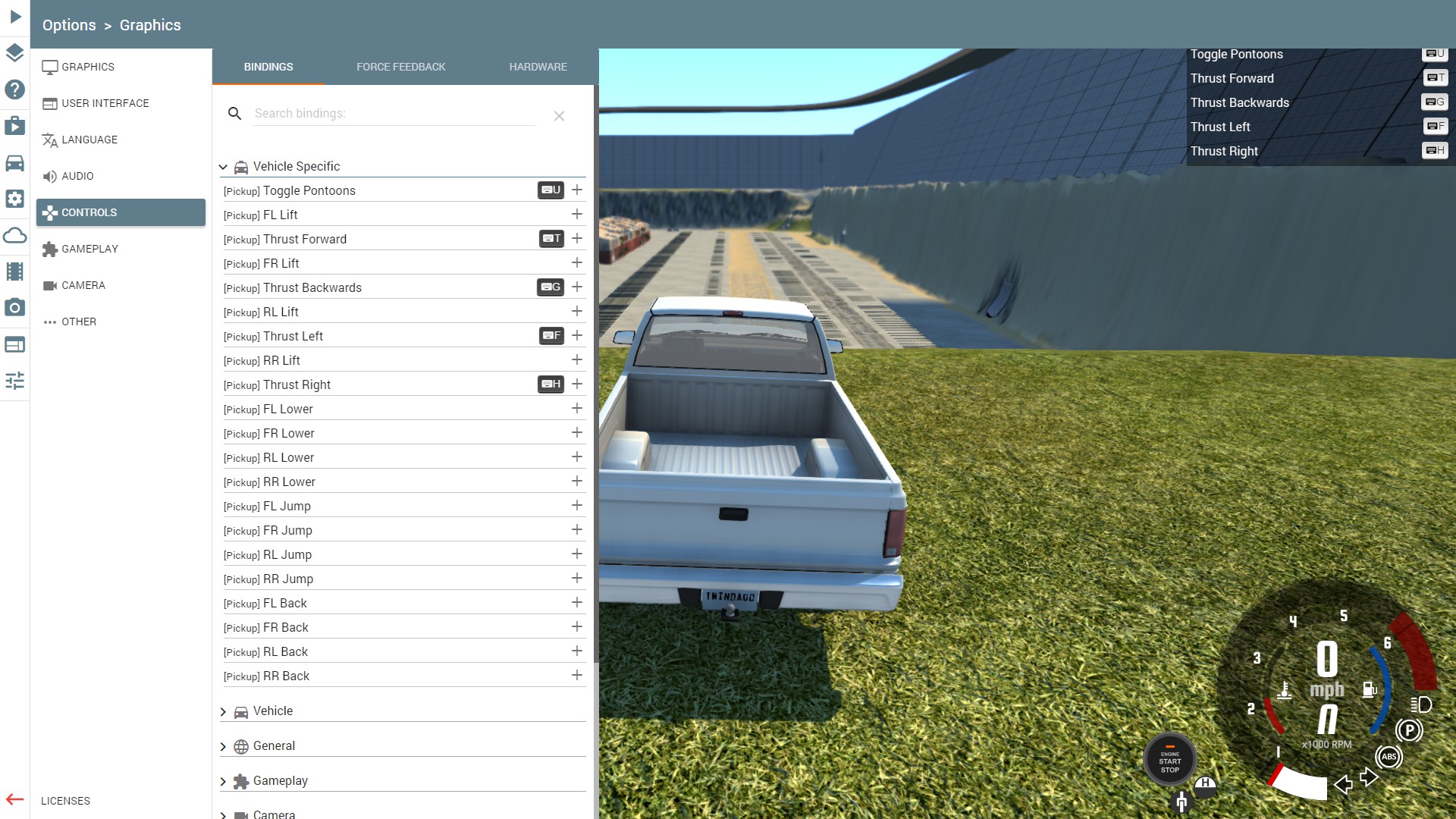The image size is (1456, 819).
Task: Add binding for FR Jump
Action: 577,530
